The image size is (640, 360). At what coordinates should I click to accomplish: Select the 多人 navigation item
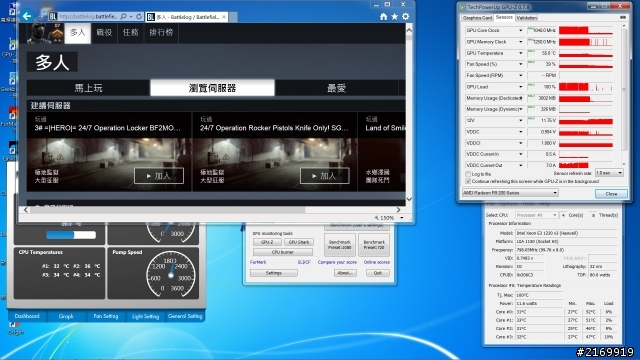pos(78,33)
